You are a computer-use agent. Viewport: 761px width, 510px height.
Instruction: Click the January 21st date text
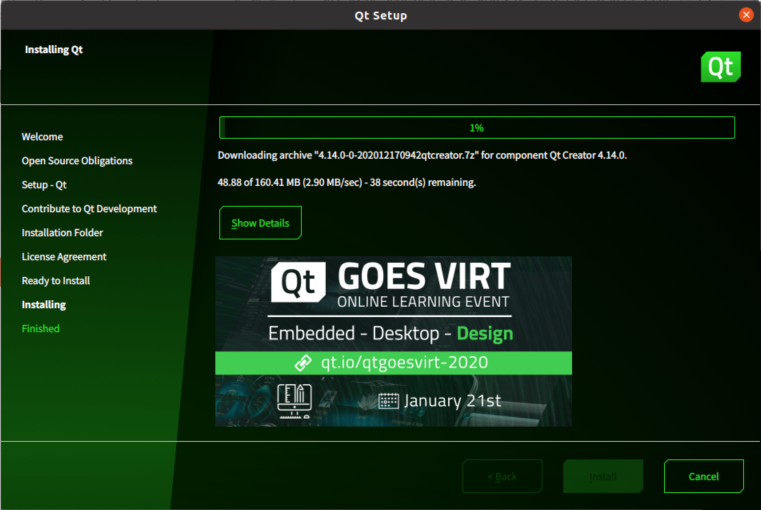(452, 401)
